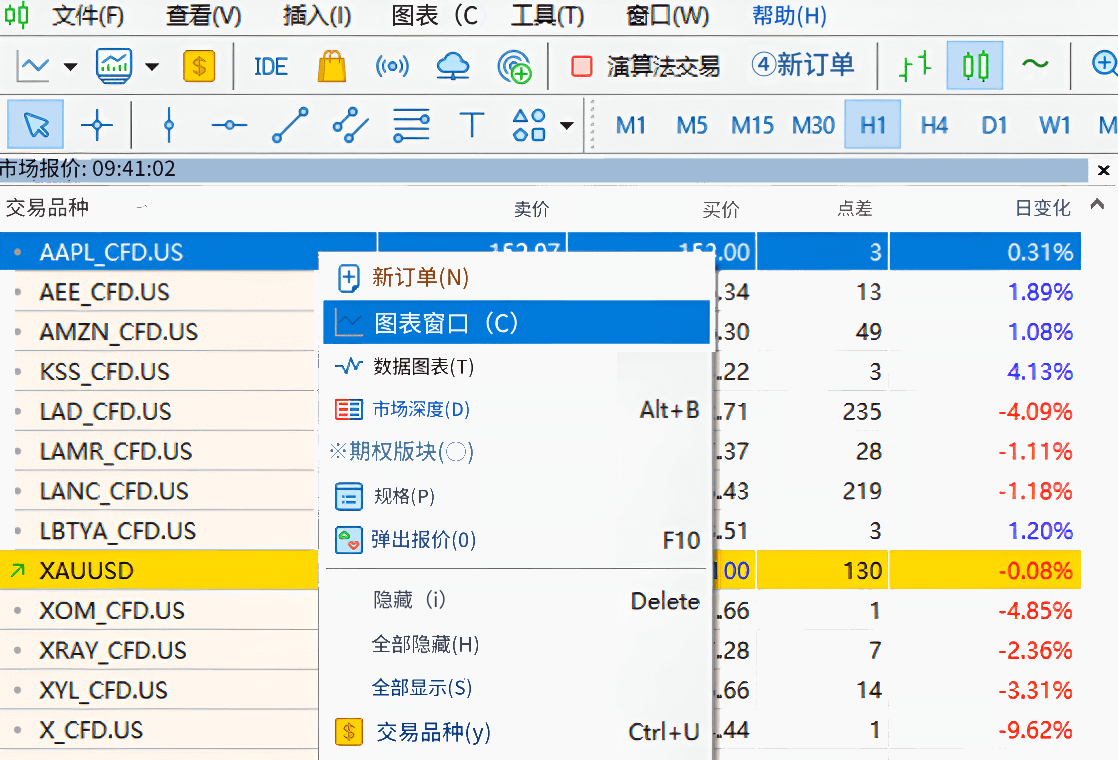
Task: Select the trendline drawing tool
Action: click(290, 125)
